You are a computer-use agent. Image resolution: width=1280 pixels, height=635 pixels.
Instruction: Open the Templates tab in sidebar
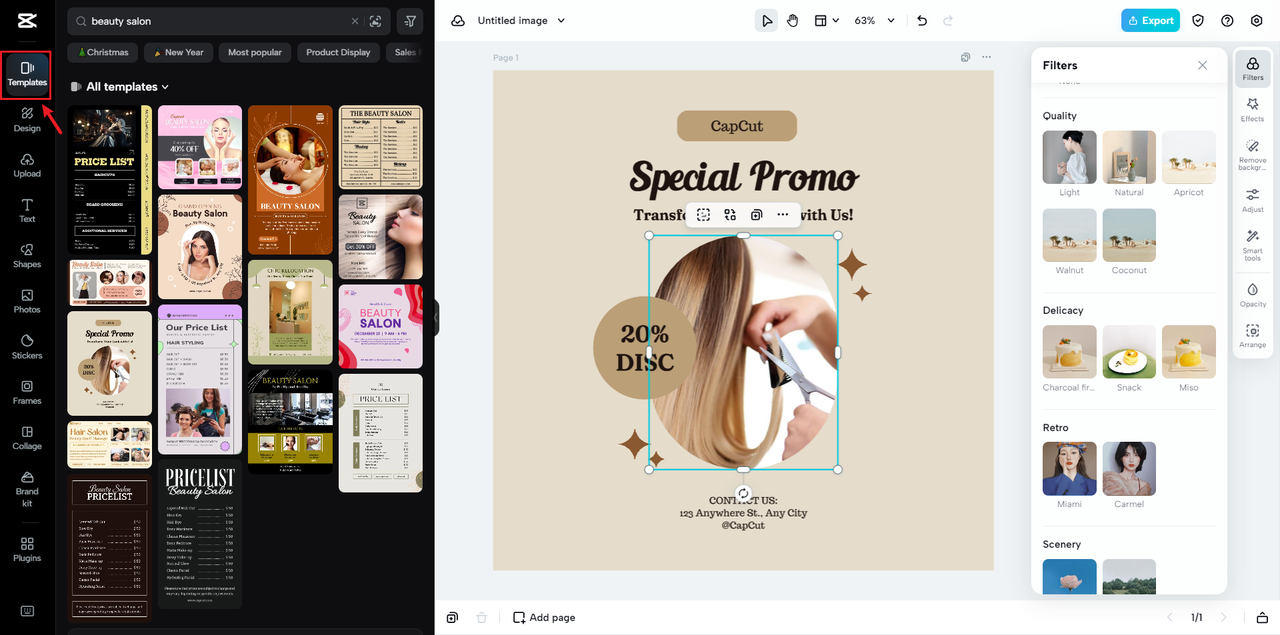pos(27,74)
